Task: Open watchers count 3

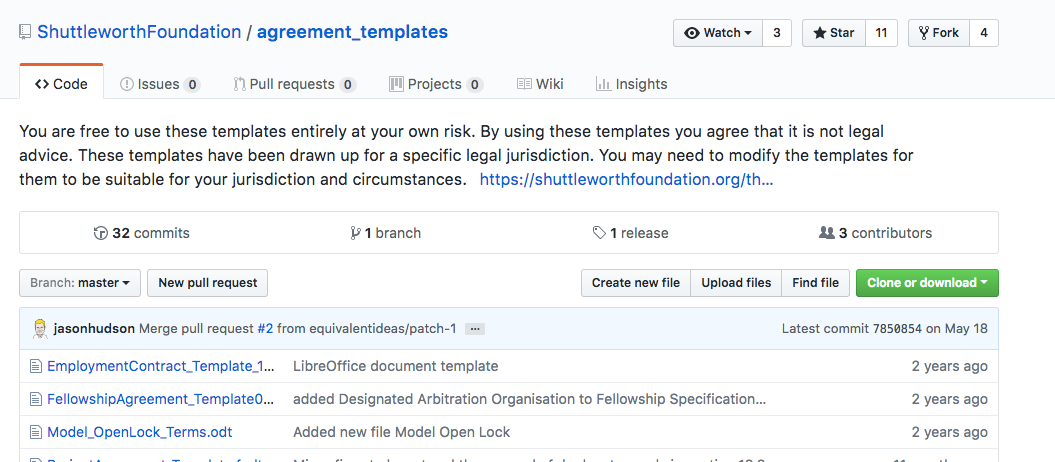Action: [x=777, y=33]
